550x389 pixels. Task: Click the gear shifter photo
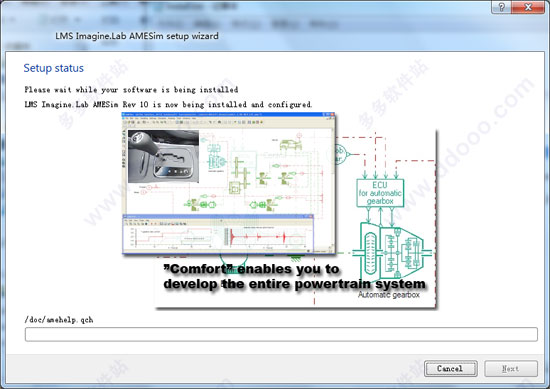[x=163, y=156]
